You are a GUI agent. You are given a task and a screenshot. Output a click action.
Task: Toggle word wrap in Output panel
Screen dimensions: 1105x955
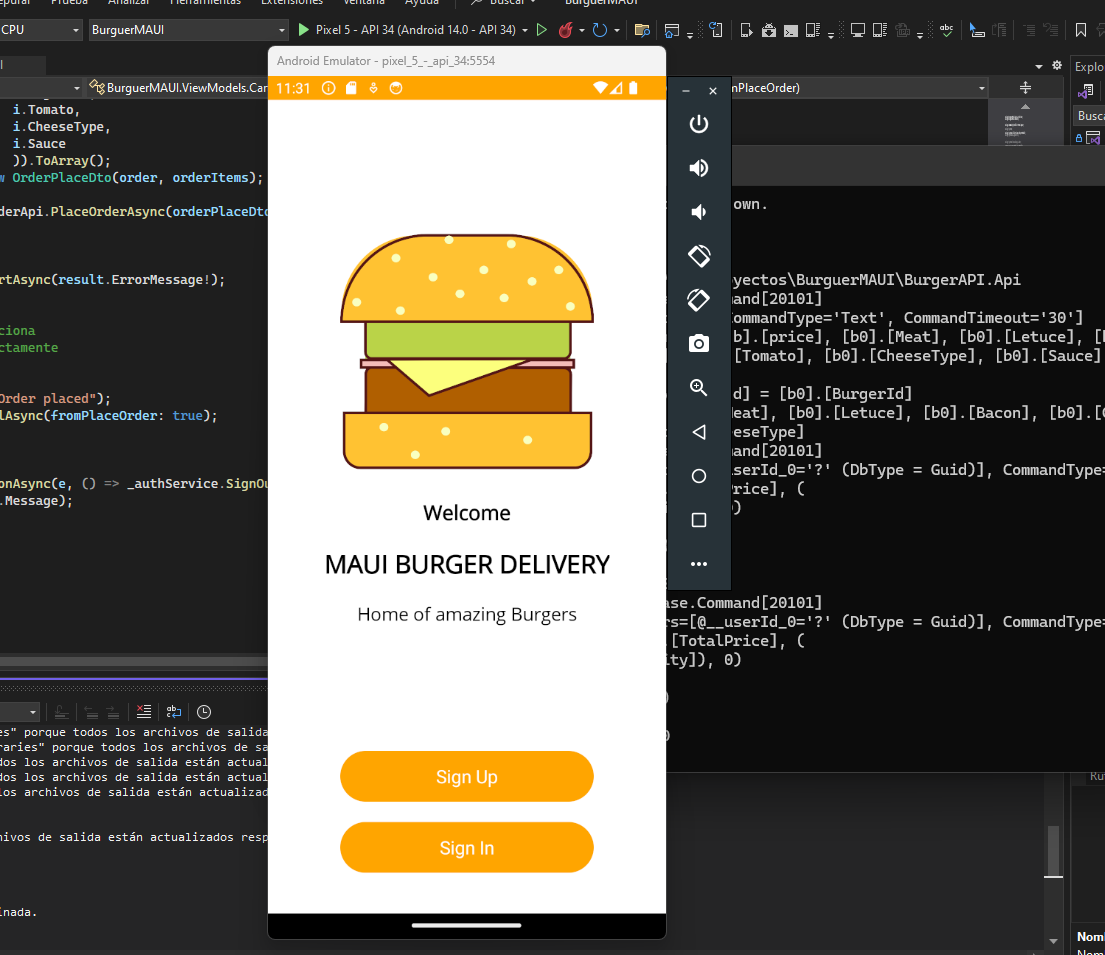173,711
